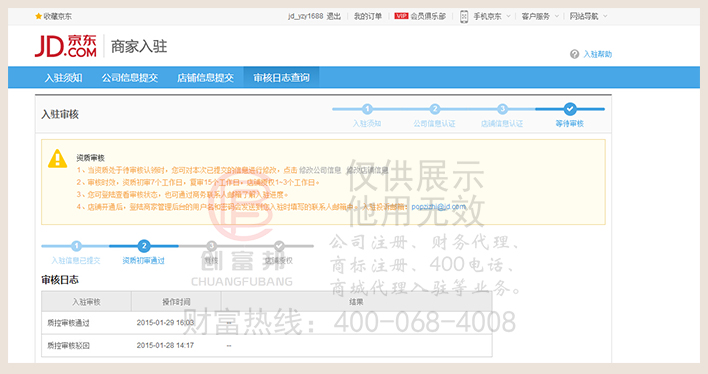
Task: Open the 公司信息提交 navigation tab
Action: pyautogui.click(x=130, y=78)
